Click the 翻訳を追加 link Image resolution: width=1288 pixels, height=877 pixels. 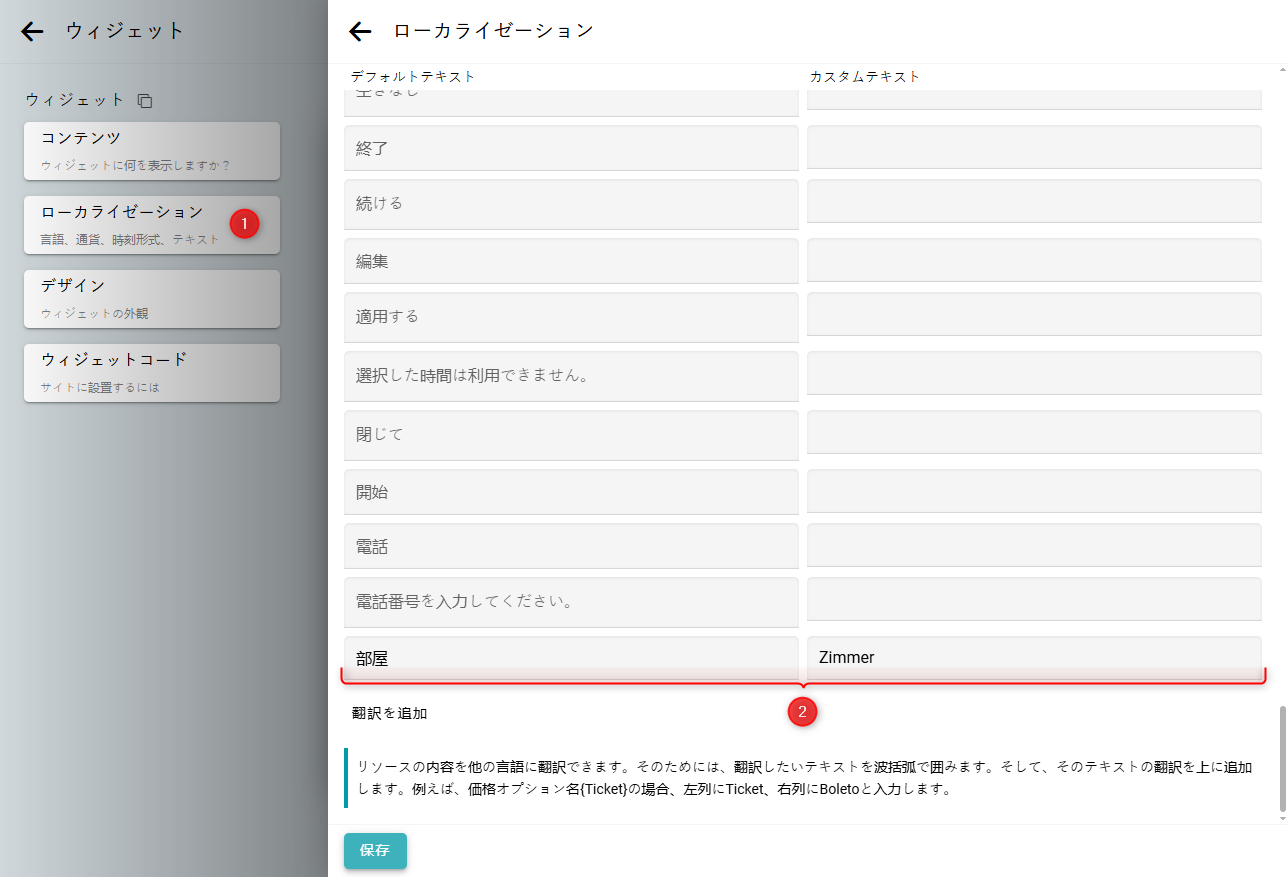[390, 713]
